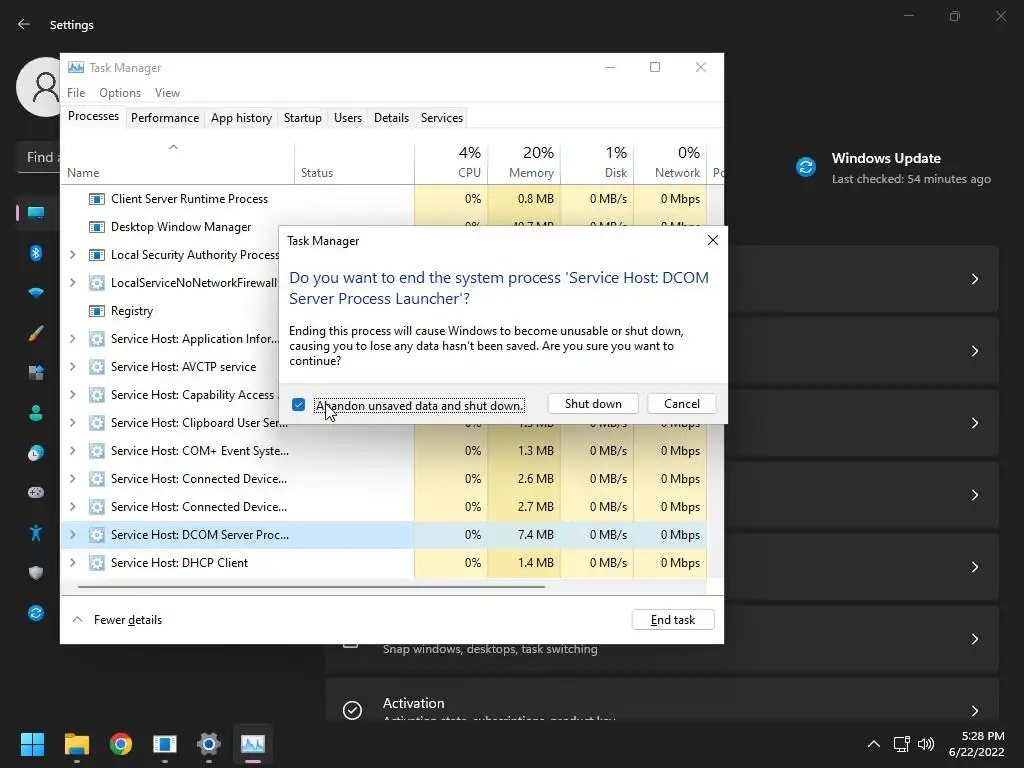The height and width of the screenshot is (768, 1024).
Task: Open the Options menu in Task Manager
Action: (x=120, y=93)
